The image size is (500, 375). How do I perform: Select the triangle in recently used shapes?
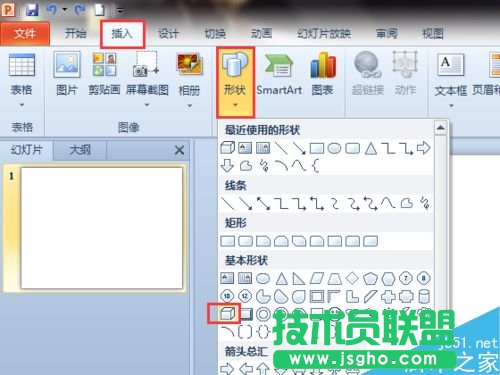(371, 148)
